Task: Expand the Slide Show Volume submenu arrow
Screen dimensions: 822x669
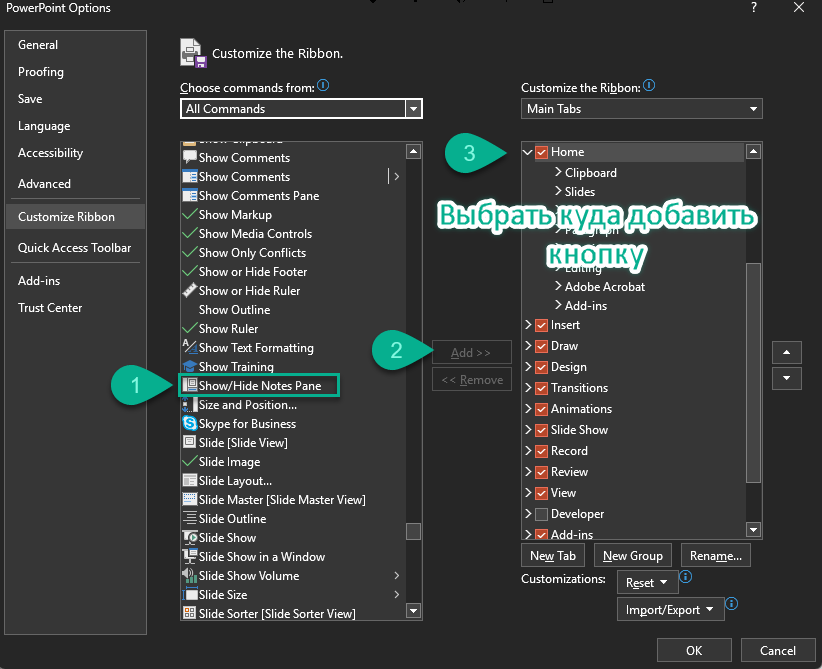Action: (x=397, y=575)
